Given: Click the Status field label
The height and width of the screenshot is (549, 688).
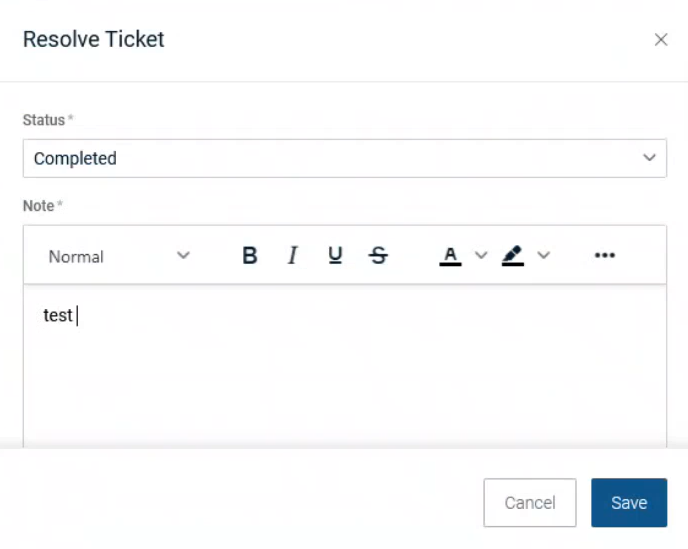Looking at the screenshot, I should (44, 120).
